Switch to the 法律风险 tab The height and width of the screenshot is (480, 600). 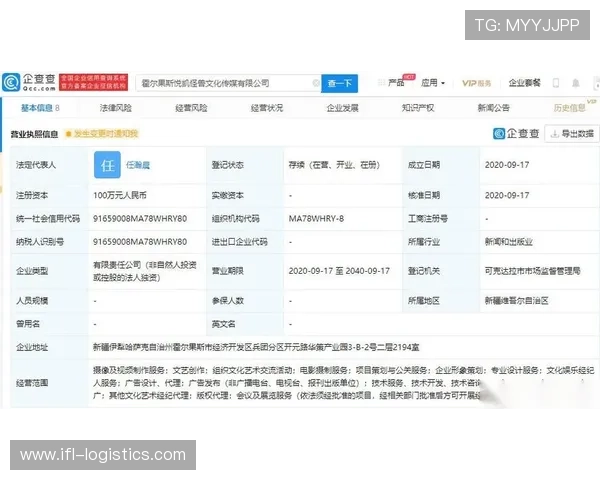(x=116, y=108)
